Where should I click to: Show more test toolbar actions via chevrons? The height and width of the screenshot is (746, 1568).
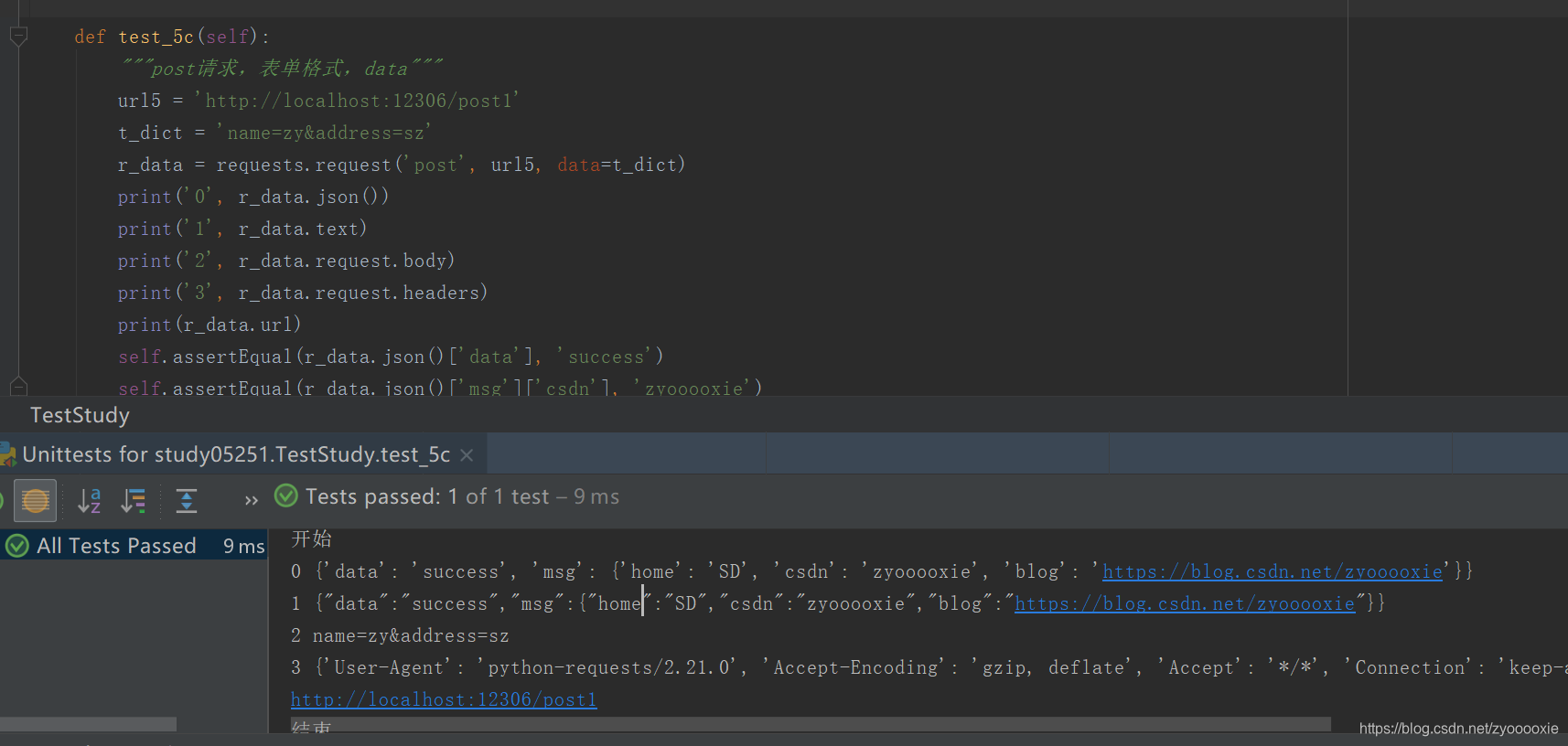coord(252,500)
